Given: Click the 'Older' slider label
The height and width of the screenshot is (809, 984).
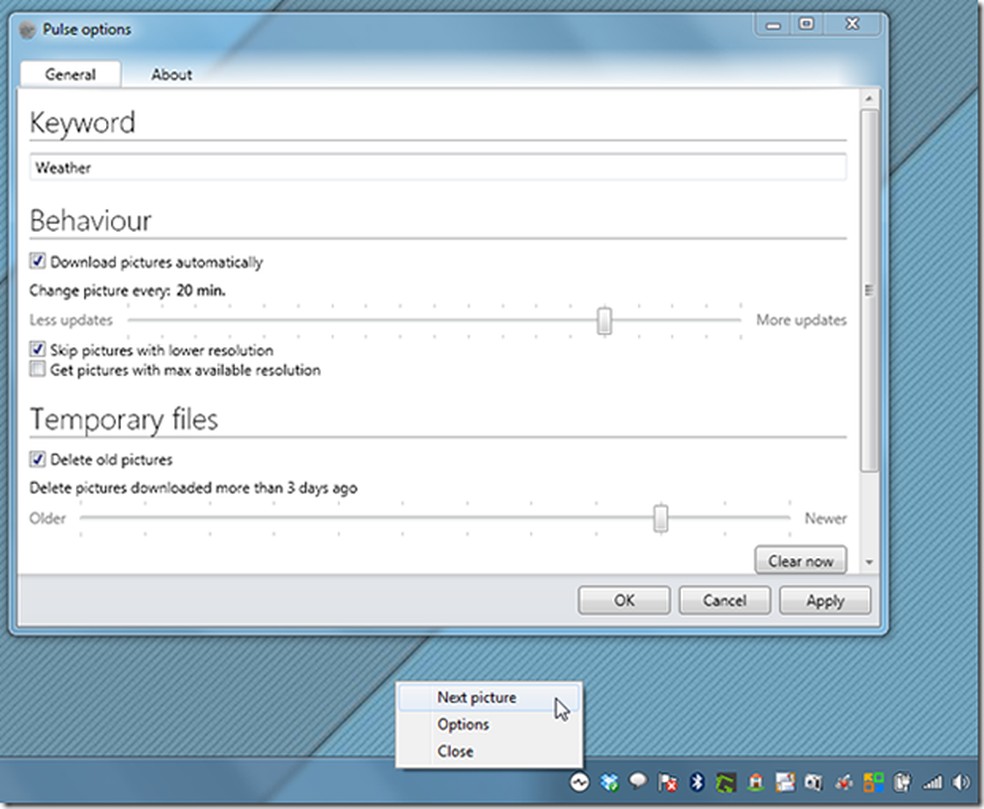Looking at the screenshot, I should tap(48, 518).
